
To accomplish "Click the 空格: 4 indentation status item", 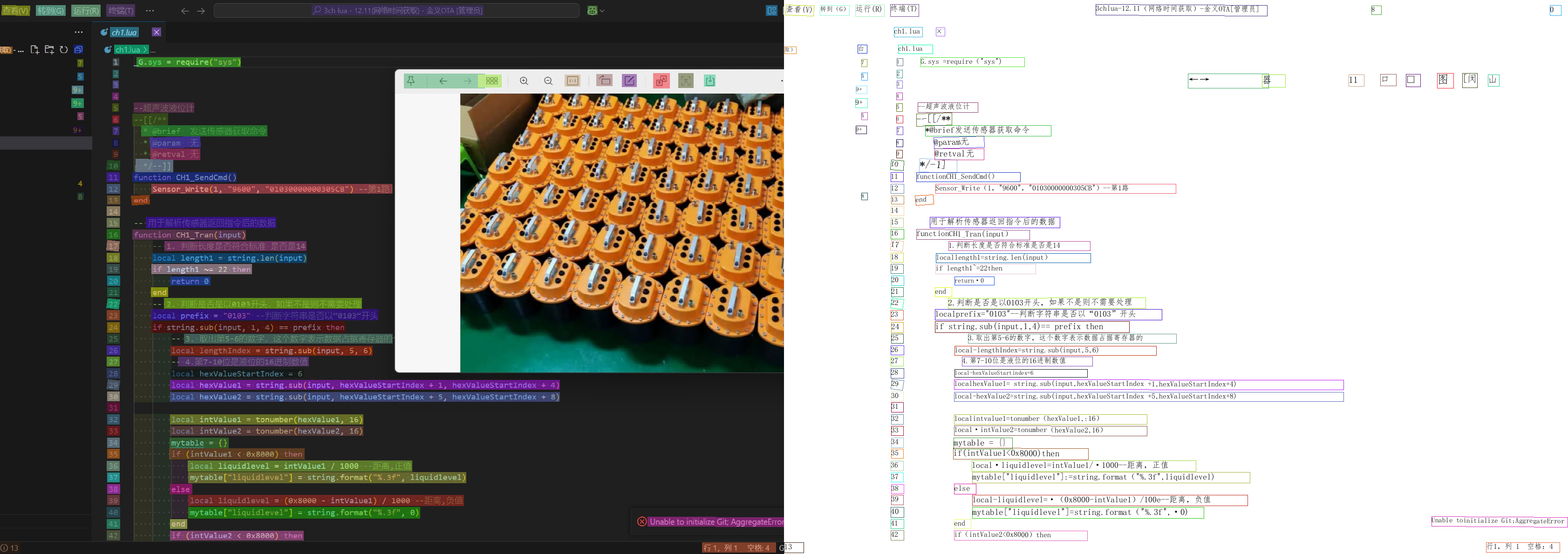I will tap(758, 548).
